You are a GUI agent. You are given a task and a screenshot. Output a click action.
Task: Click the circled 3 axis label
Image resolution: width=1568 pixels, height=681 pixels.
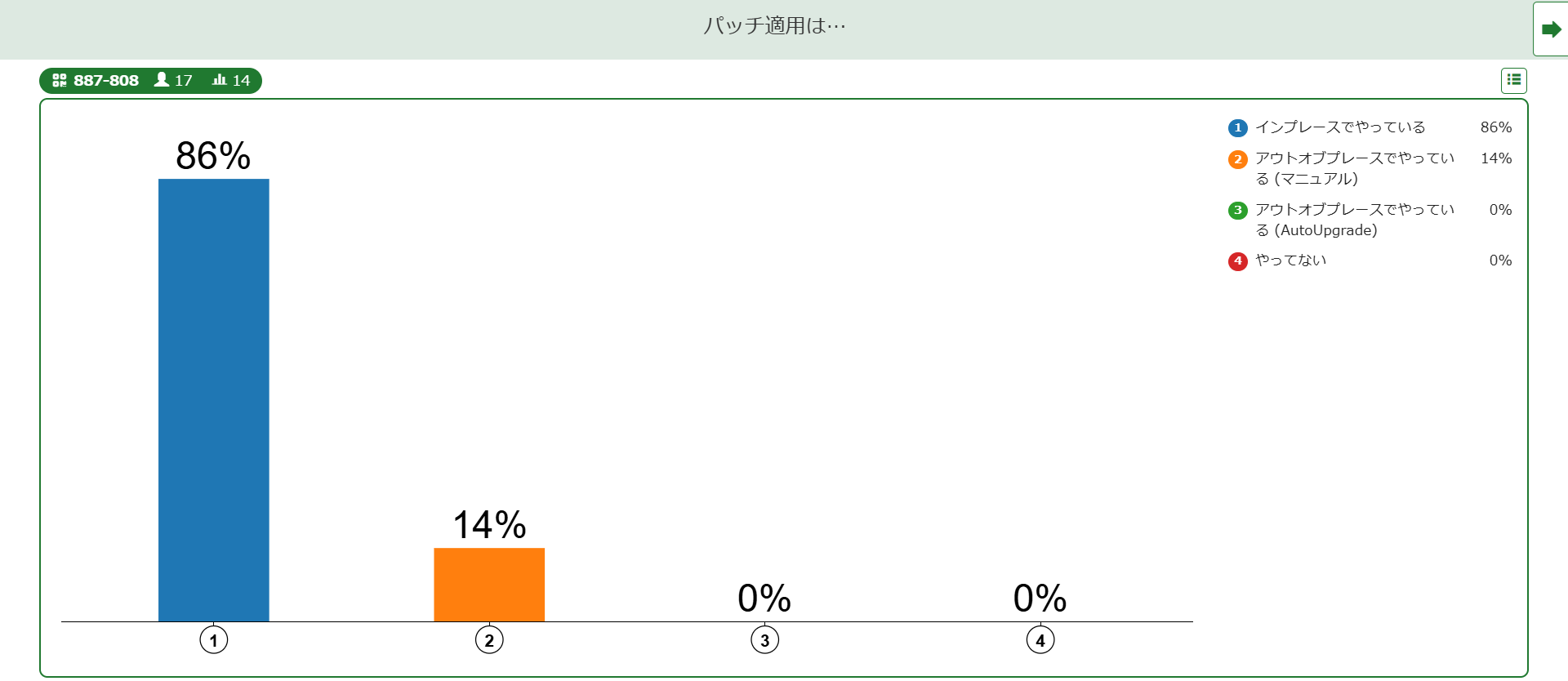click(x=764, y=640)
